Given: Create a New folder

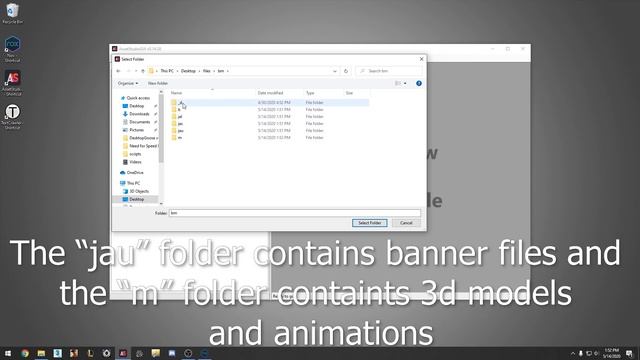Looking at the screenshot, I should 158,83.
